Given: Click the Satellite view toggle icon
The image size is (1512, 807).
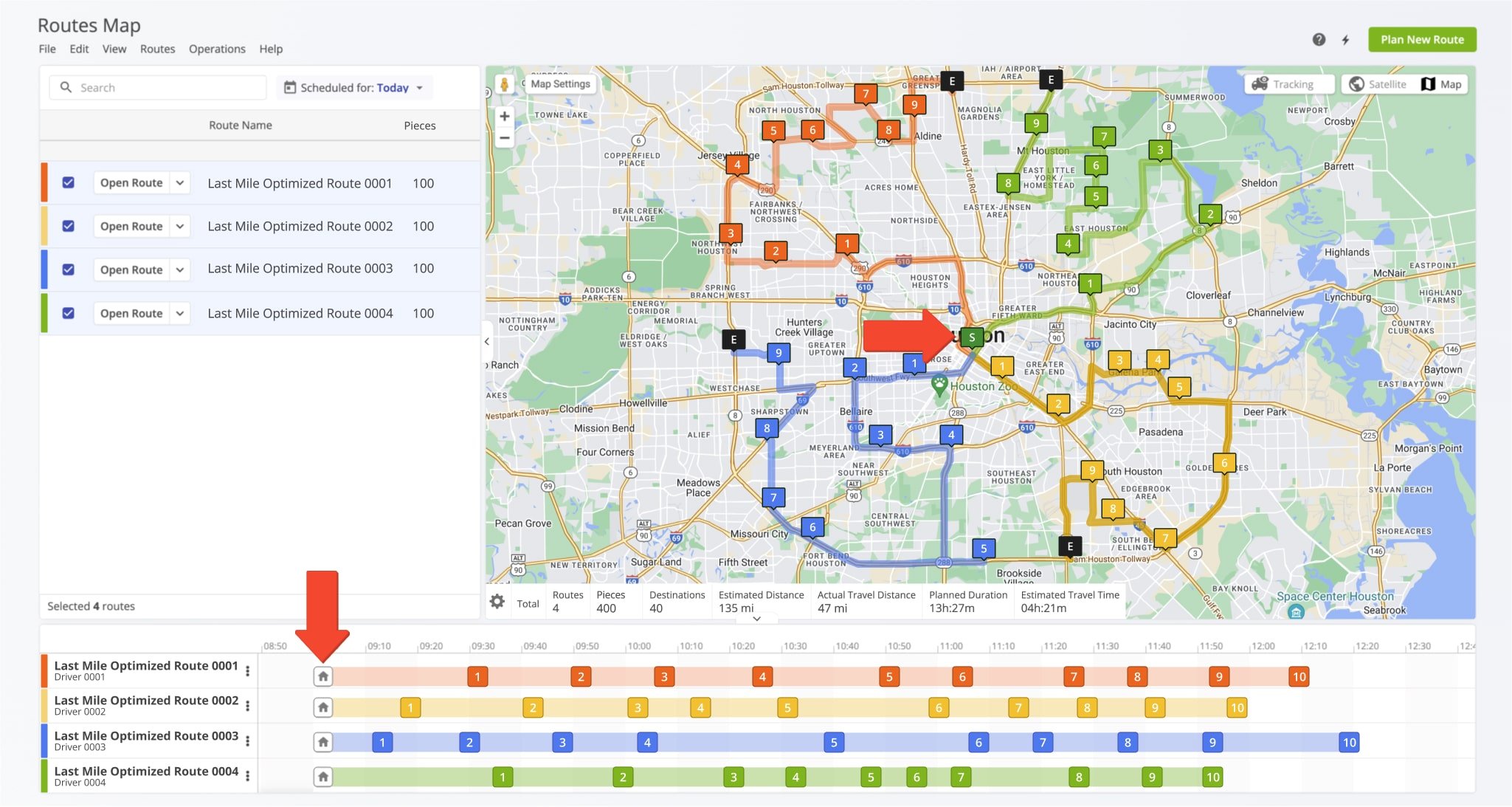Looking at the screenshot, I should point(1356,84).
